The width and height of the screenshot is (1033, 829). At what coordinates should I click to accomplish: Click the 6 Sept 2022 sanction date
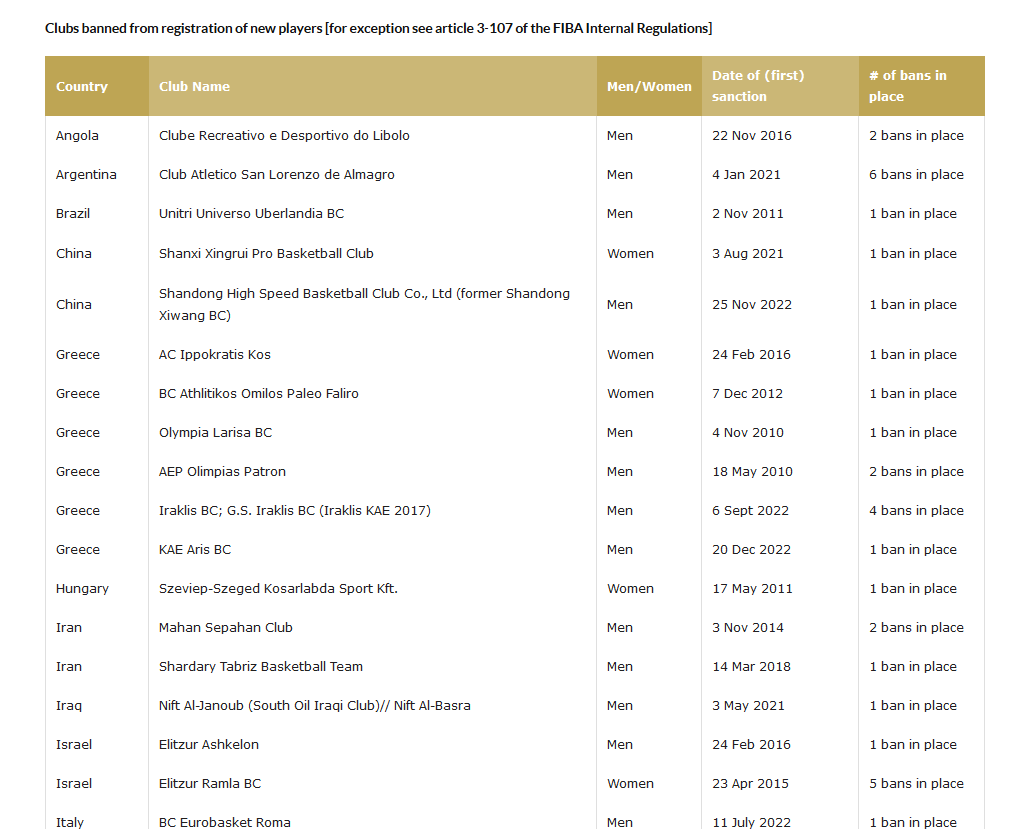(x=750, y=511)
